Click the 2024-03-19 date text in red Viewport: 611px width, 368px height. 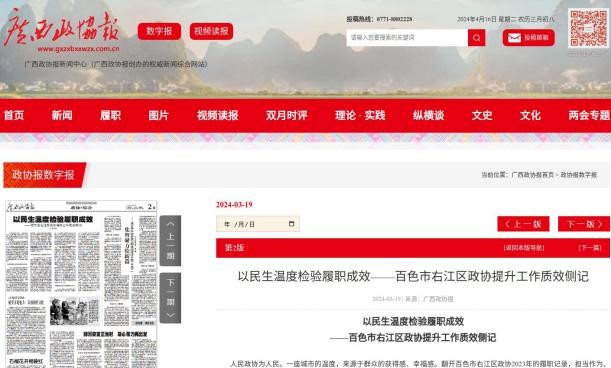click(x=234, y=205)
